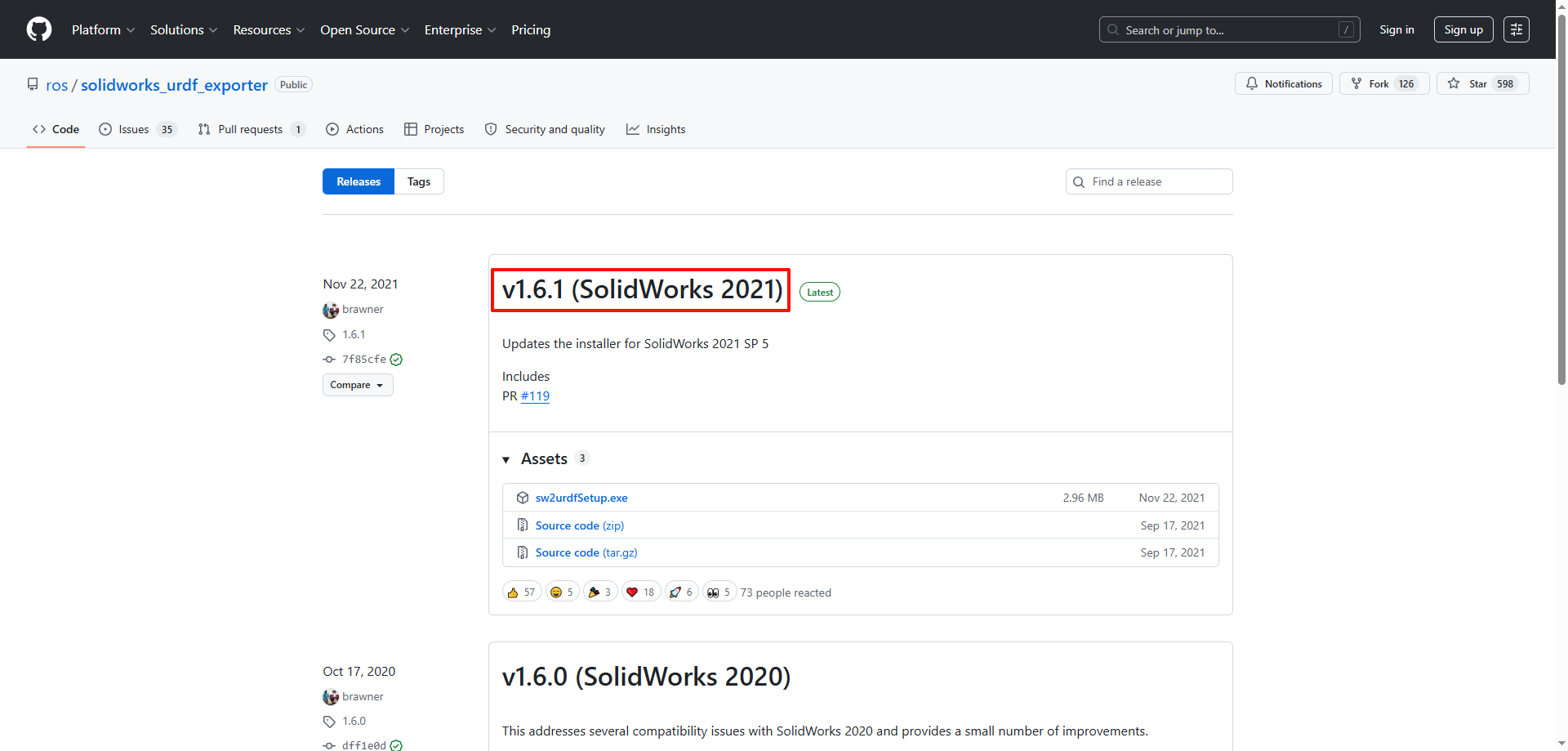Click the smile reaction with count 5
The image size is (1568, 751).
tap(562, 592)
